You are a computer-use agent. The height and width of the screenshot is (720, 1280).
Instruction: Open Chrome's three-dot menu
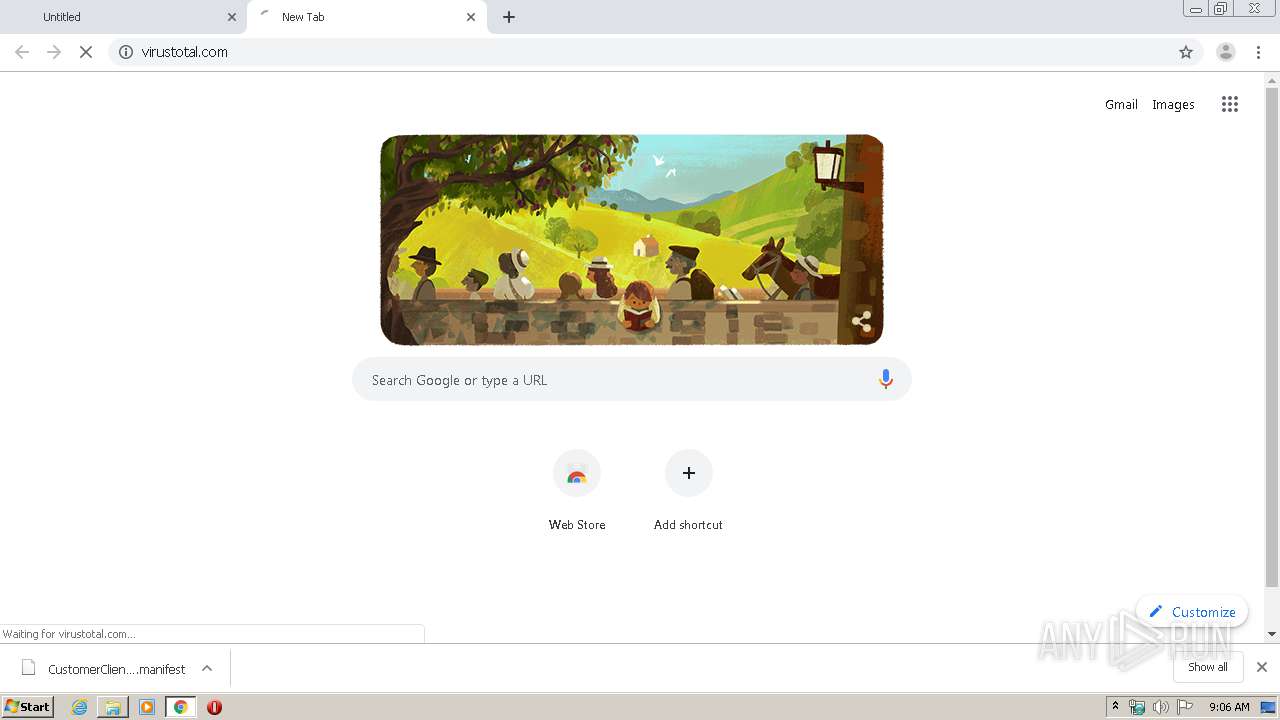[x=1259, y=52]
